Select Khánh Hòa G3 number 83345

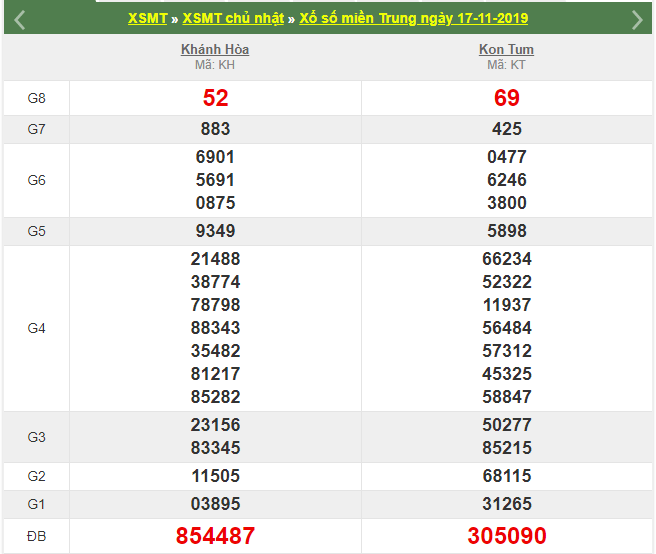coord(215,448)
